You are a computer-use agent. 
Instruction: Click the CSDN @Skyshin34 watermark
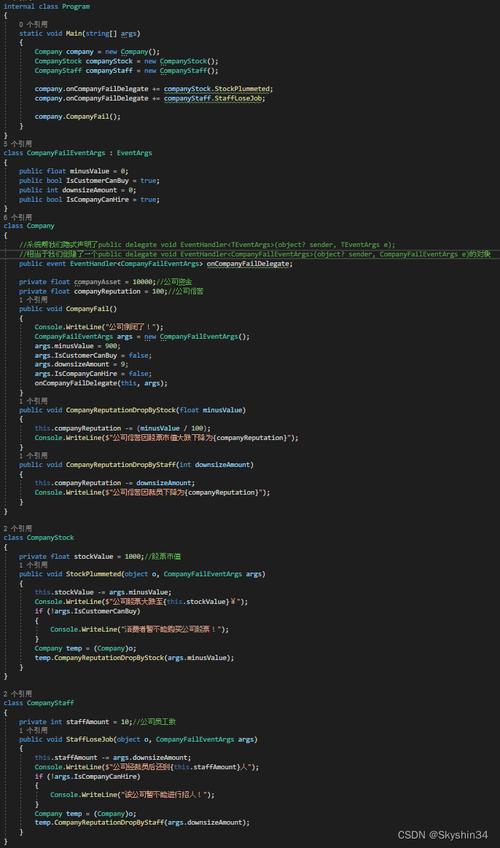(x=443, y=835)
